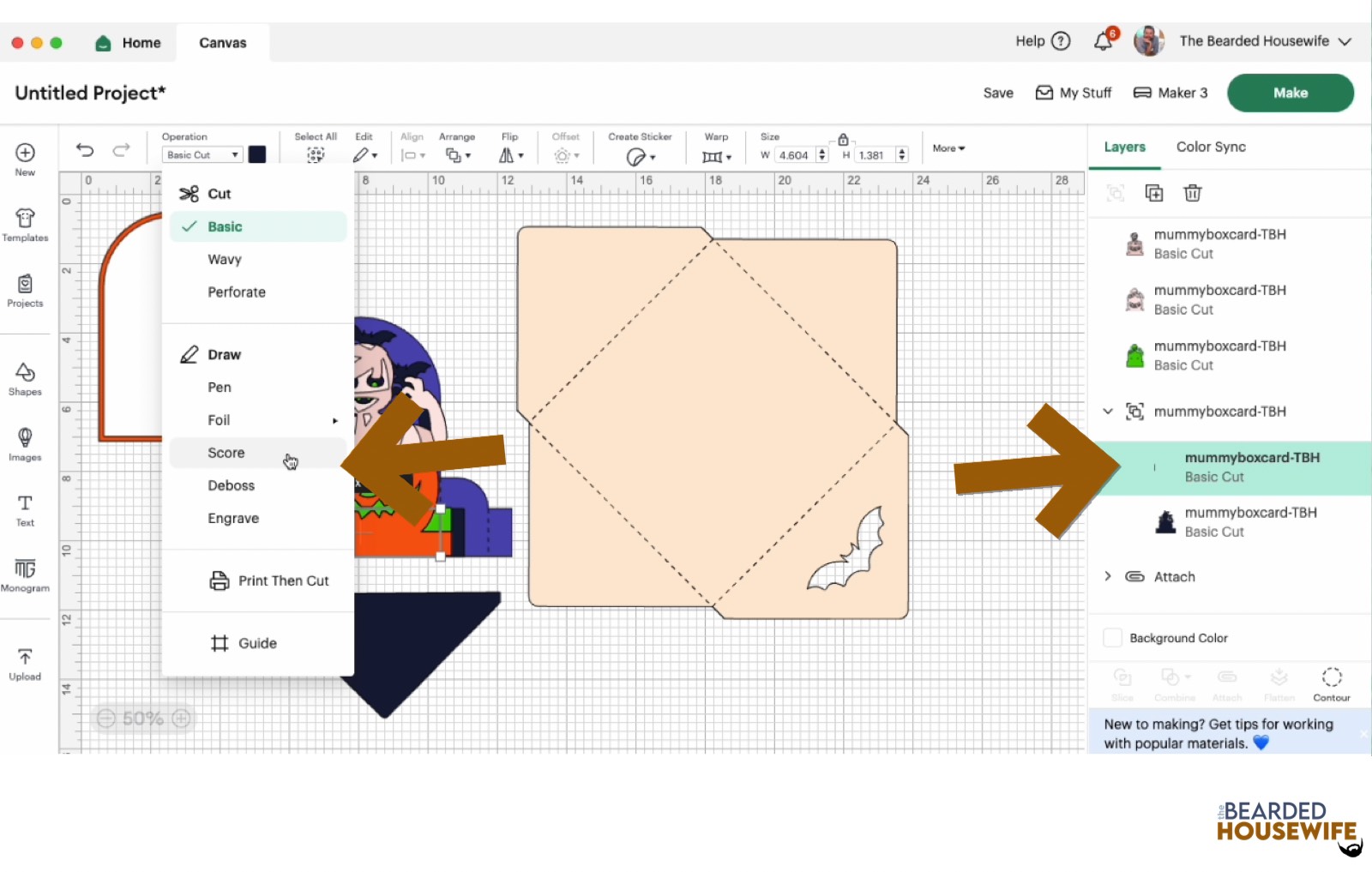Switch to the Color Sync tab
The width and height of the screenshot is (1372, 872).
(x=1211, y=147)
